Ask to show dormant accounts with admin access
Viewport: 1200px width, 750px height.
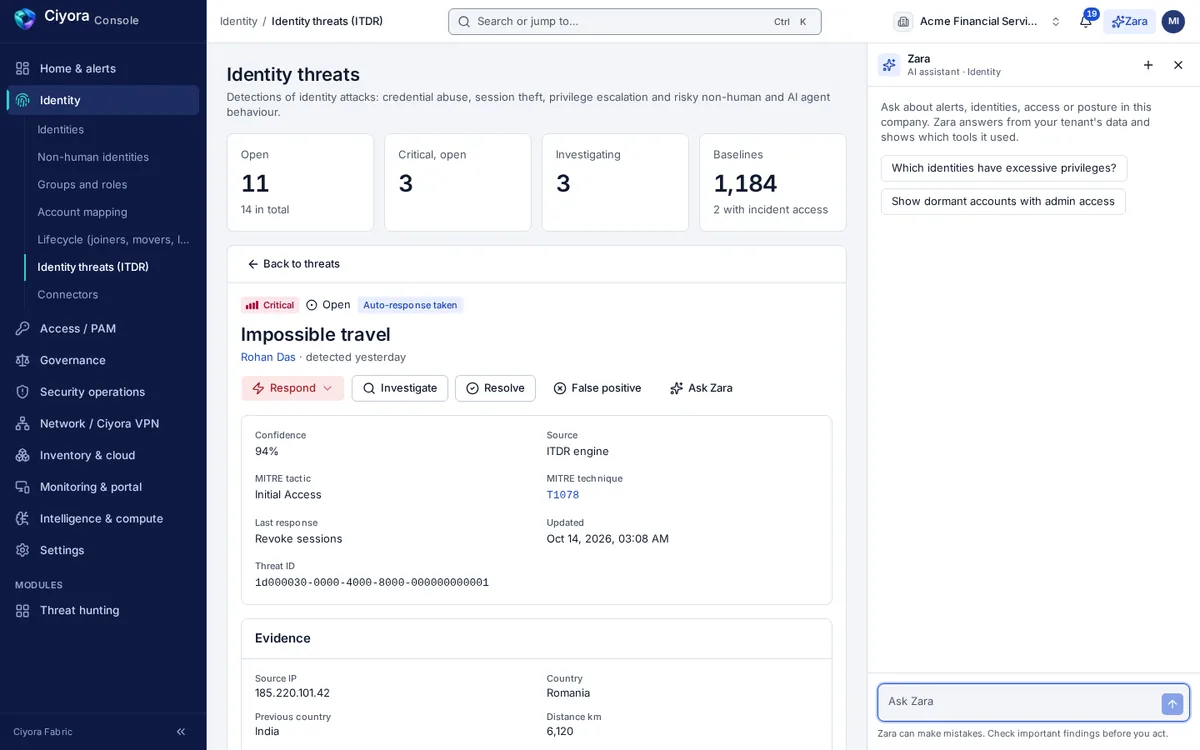point(1003,201)
